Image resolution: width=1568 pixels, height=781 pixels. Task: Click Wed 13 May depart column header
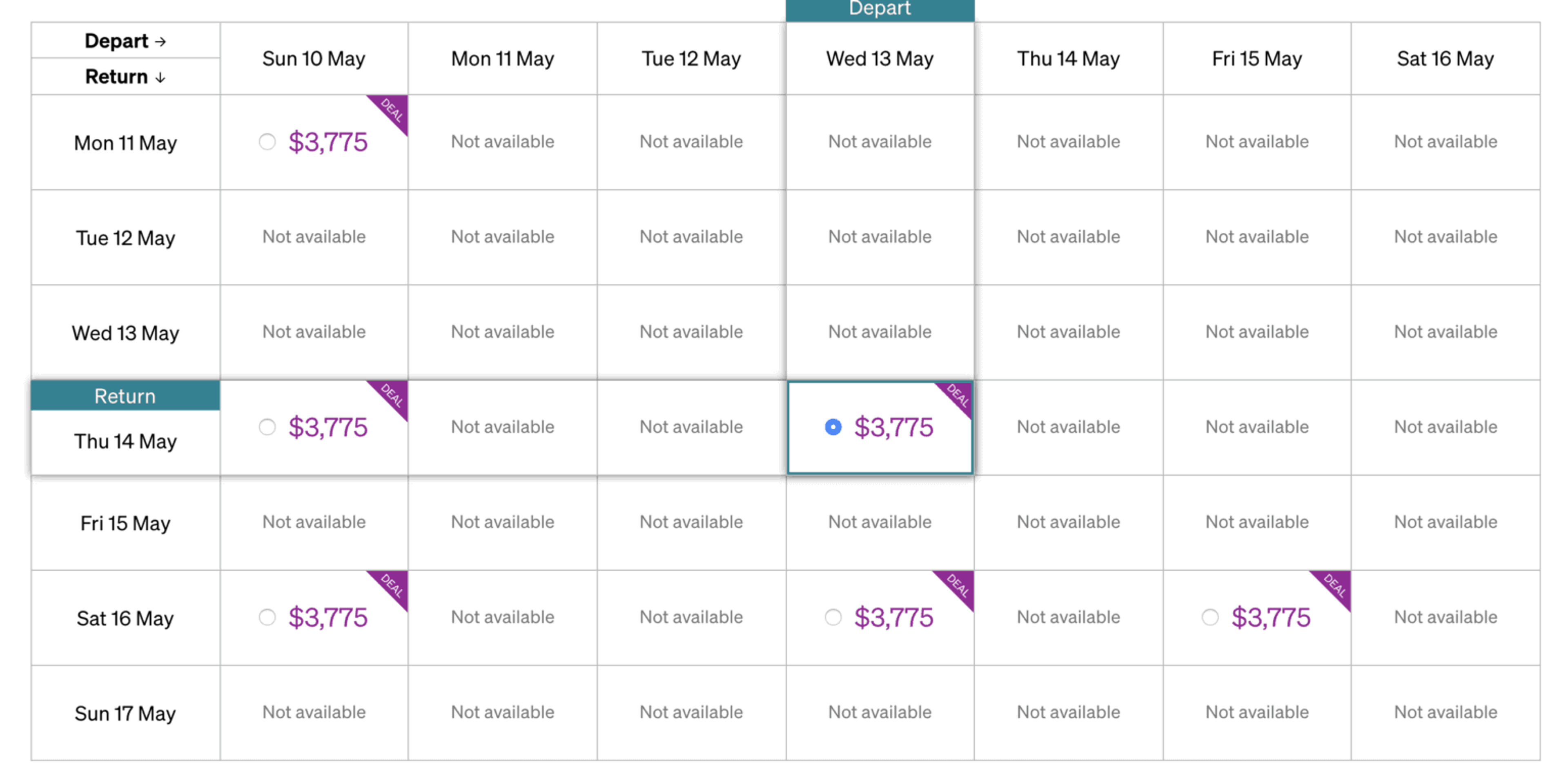(x=880, y=59)
